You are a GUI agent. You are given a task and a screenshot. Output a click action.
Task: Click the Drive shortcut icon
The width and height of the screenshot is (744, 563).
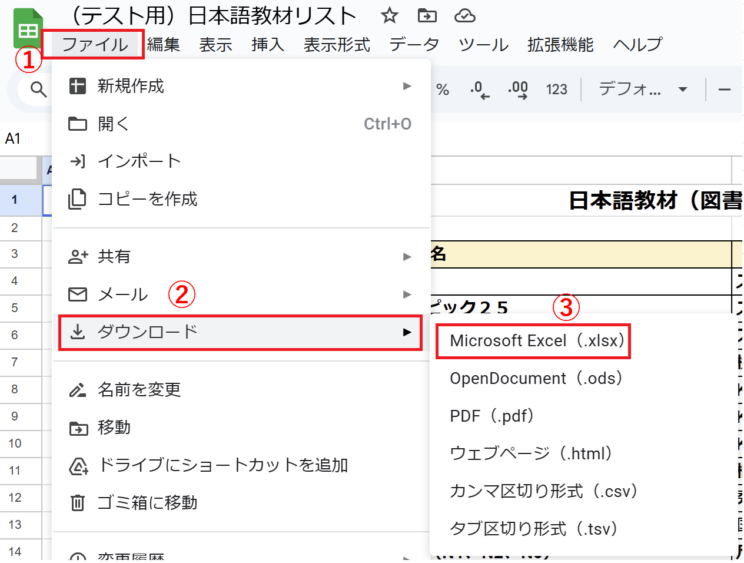tap(78, 466)
